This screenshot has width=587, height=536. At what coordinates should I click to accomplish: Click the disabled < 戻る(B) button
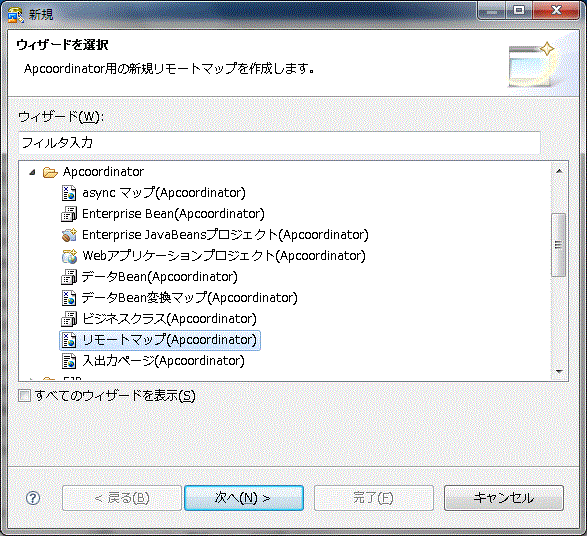point(122,498)
